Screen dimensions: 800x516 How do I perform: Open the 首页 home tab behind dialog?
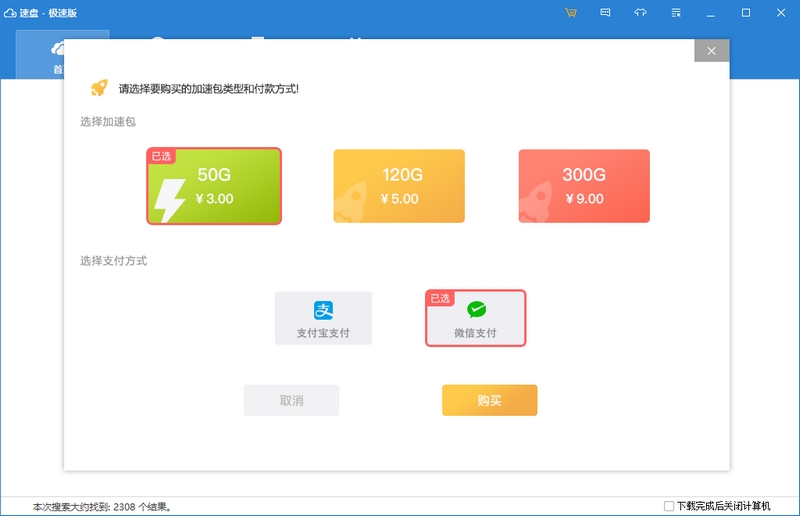62,54
